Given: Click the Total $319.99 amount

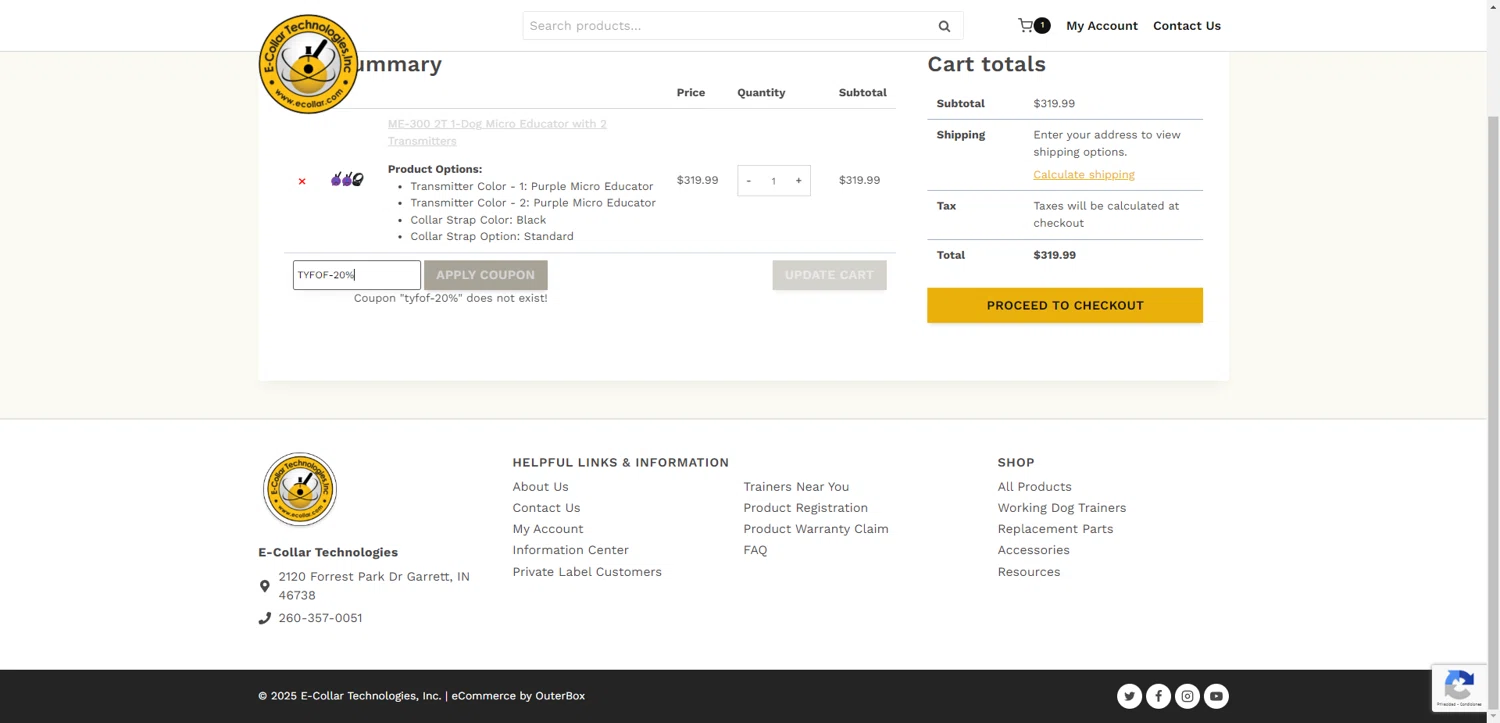Looking at the screenshot, I should [1054, 255].
